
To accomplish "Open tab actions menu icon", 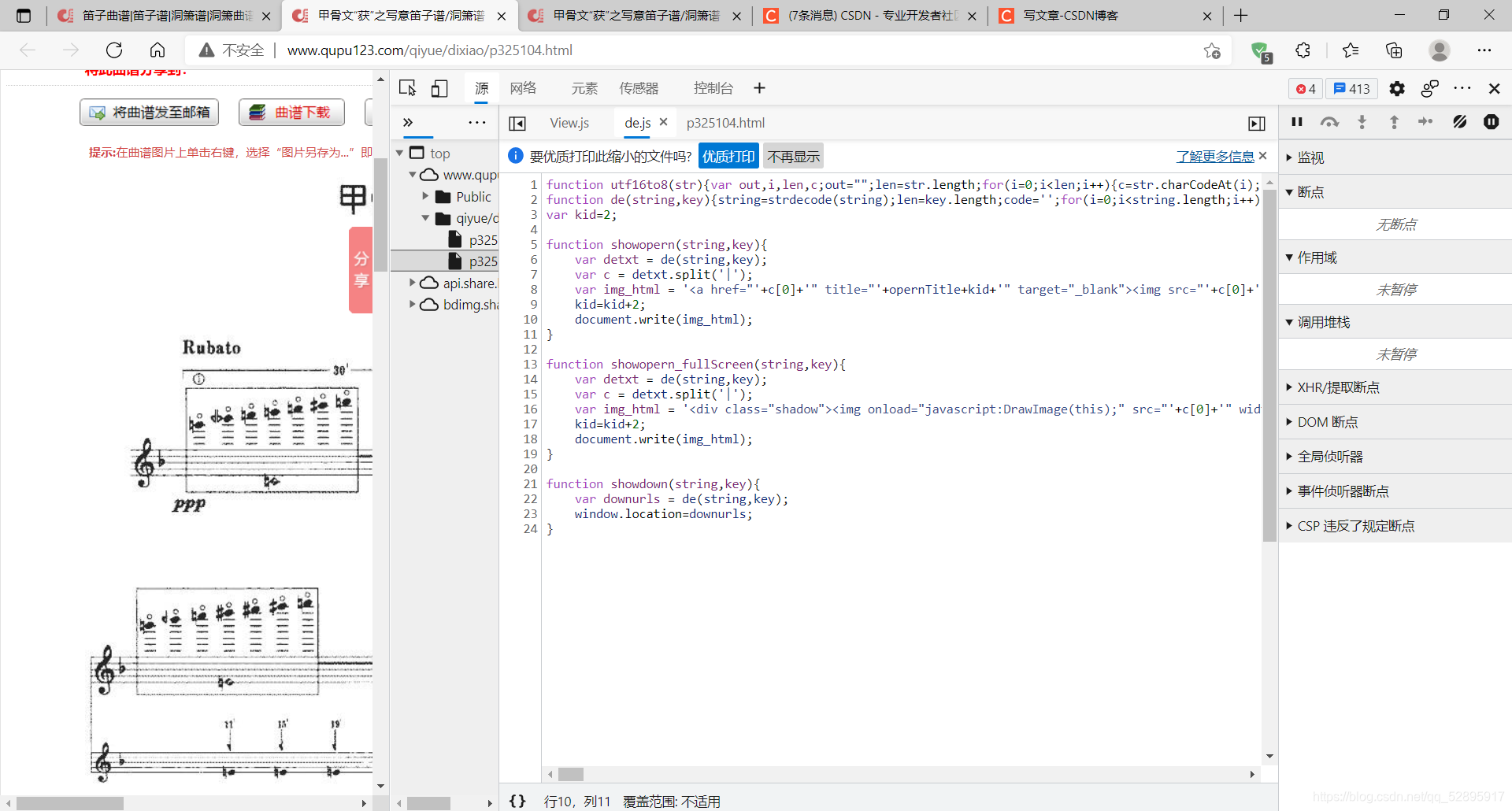I will 24,16.
